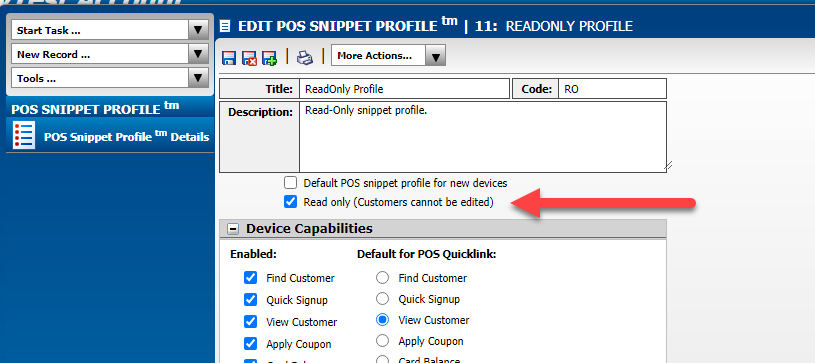The height and width of the screenshot is (363, 815).
Task: Click the Description resize handle corner
Action: (x=668, y=166)
